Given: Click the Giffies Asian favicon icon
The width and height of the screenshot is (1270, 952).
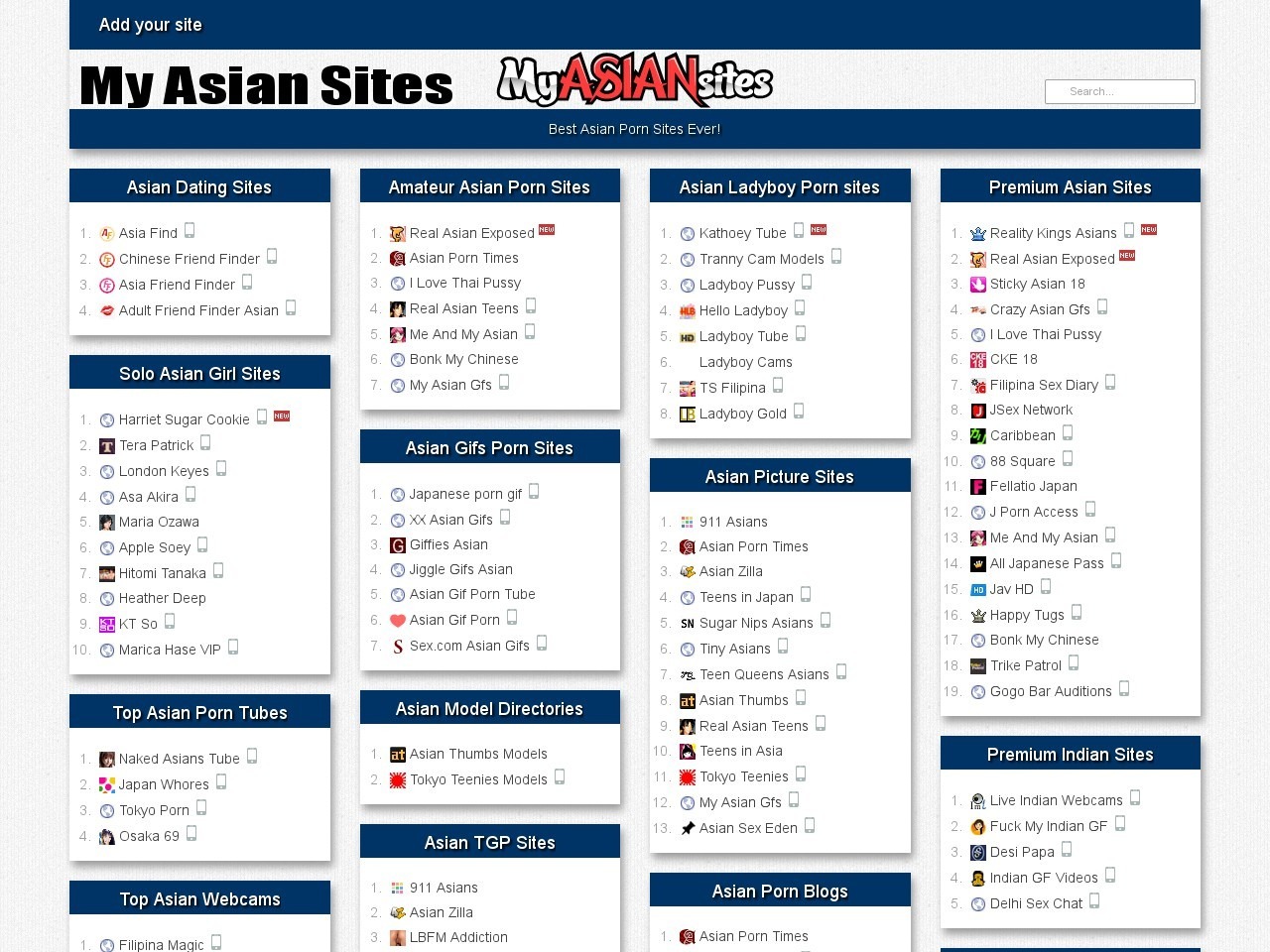Looking at the screenshot, I should [398, 545].
